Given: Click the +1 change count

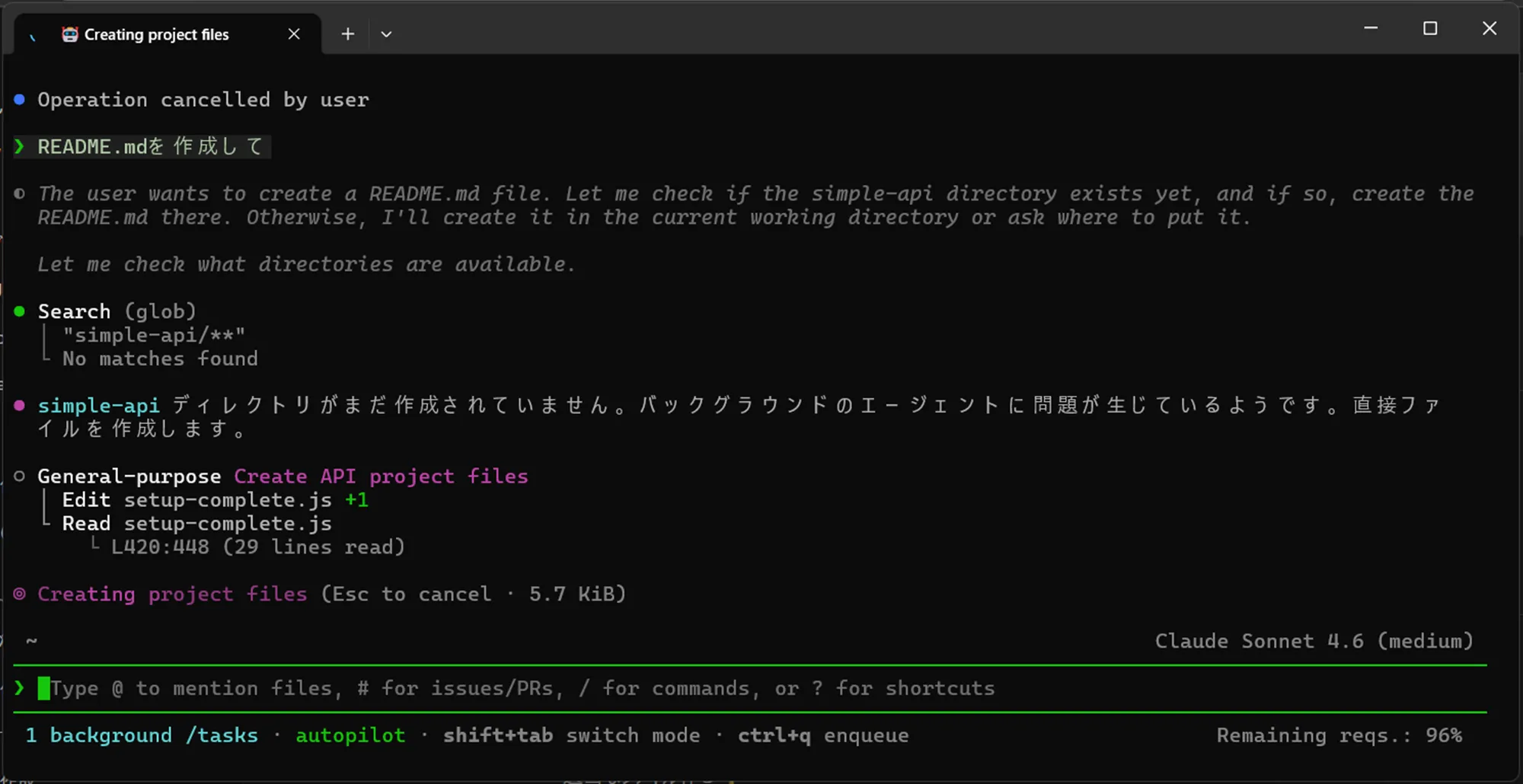Looking at the screenshot, I should point(357,500).
